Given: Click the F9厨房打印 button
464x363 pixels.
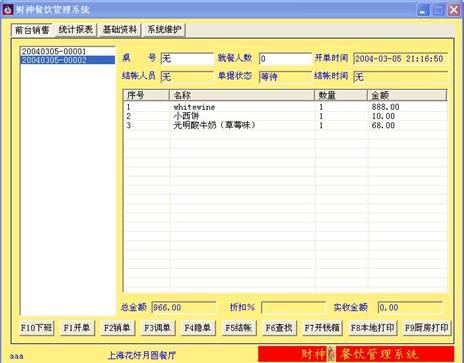Looking at the screenshot, I should click(x=426, y=328).
